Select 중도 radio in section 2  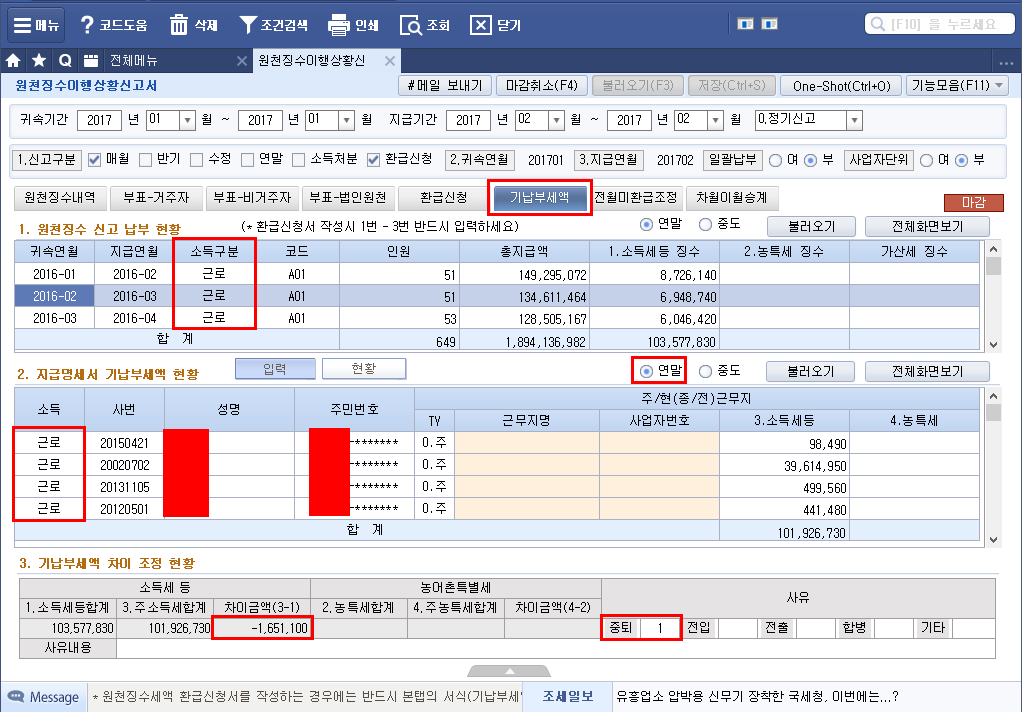pyautogui.click(x=705, y=371)
